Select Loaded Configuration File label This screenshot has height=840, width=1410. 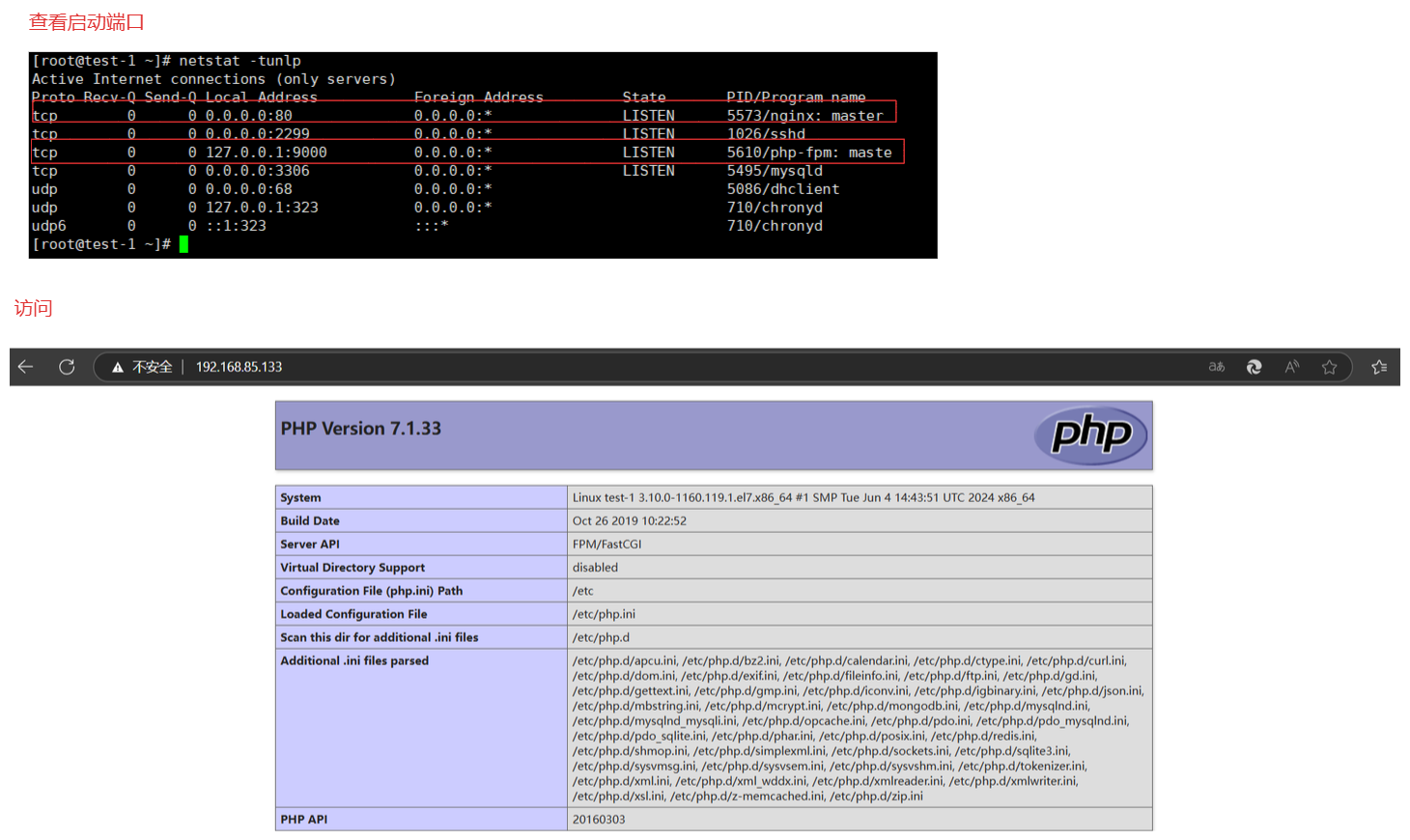353,614
